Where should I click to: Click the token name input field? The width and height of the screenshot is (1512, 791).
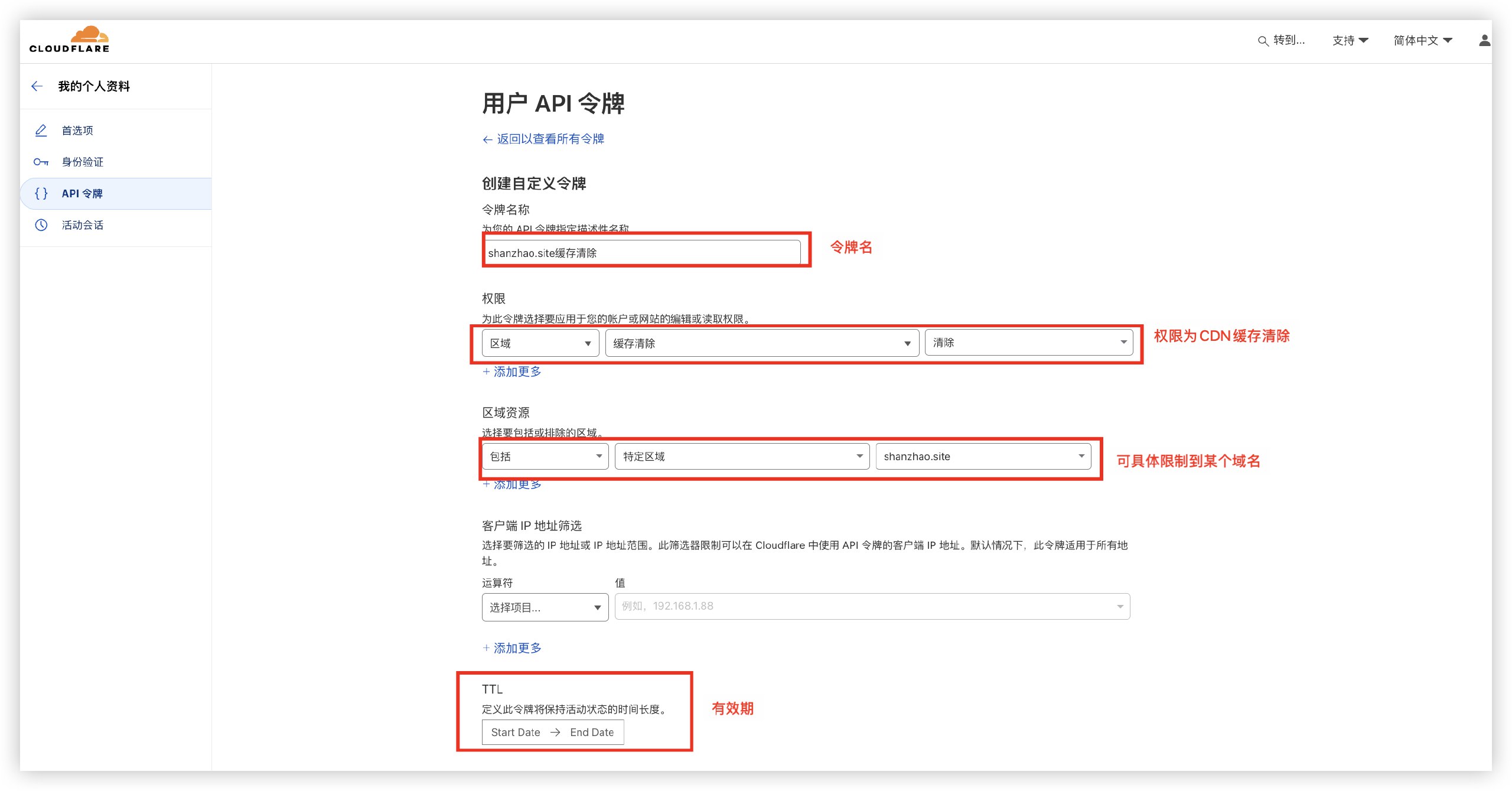pos(642,253)
